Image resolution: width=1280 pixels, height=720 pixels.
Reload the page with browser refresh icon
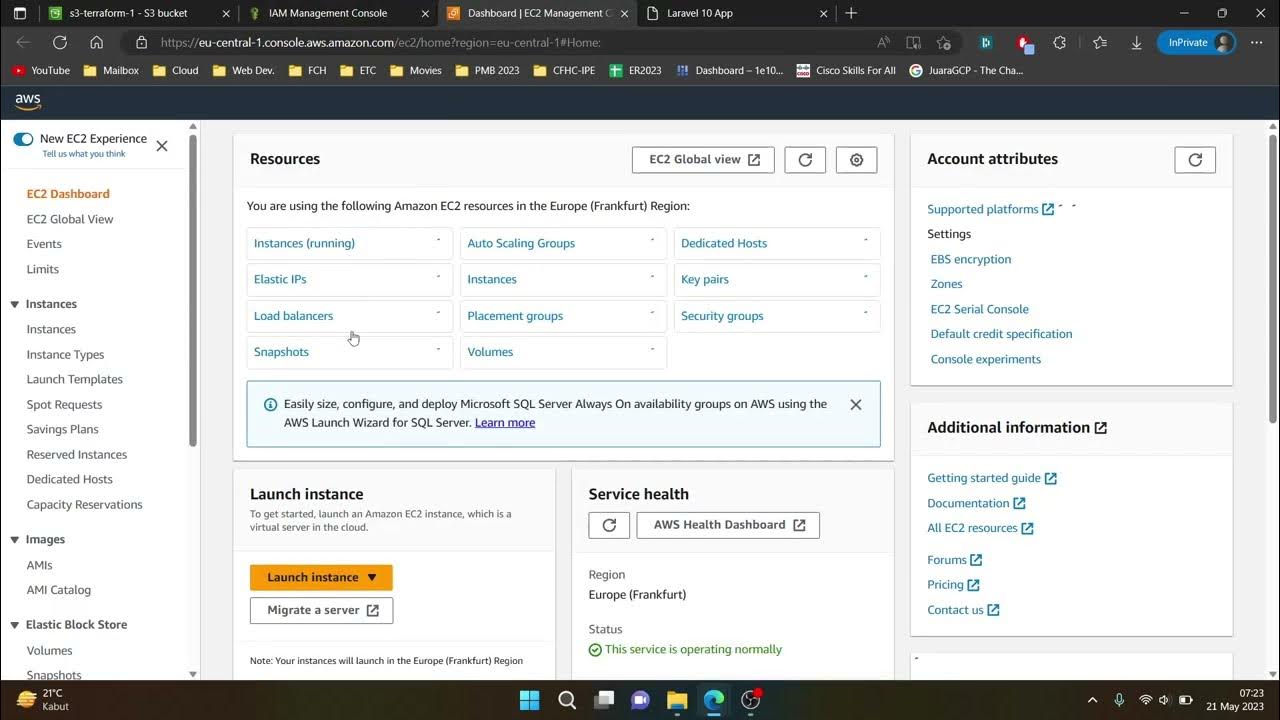coord(60,43)
